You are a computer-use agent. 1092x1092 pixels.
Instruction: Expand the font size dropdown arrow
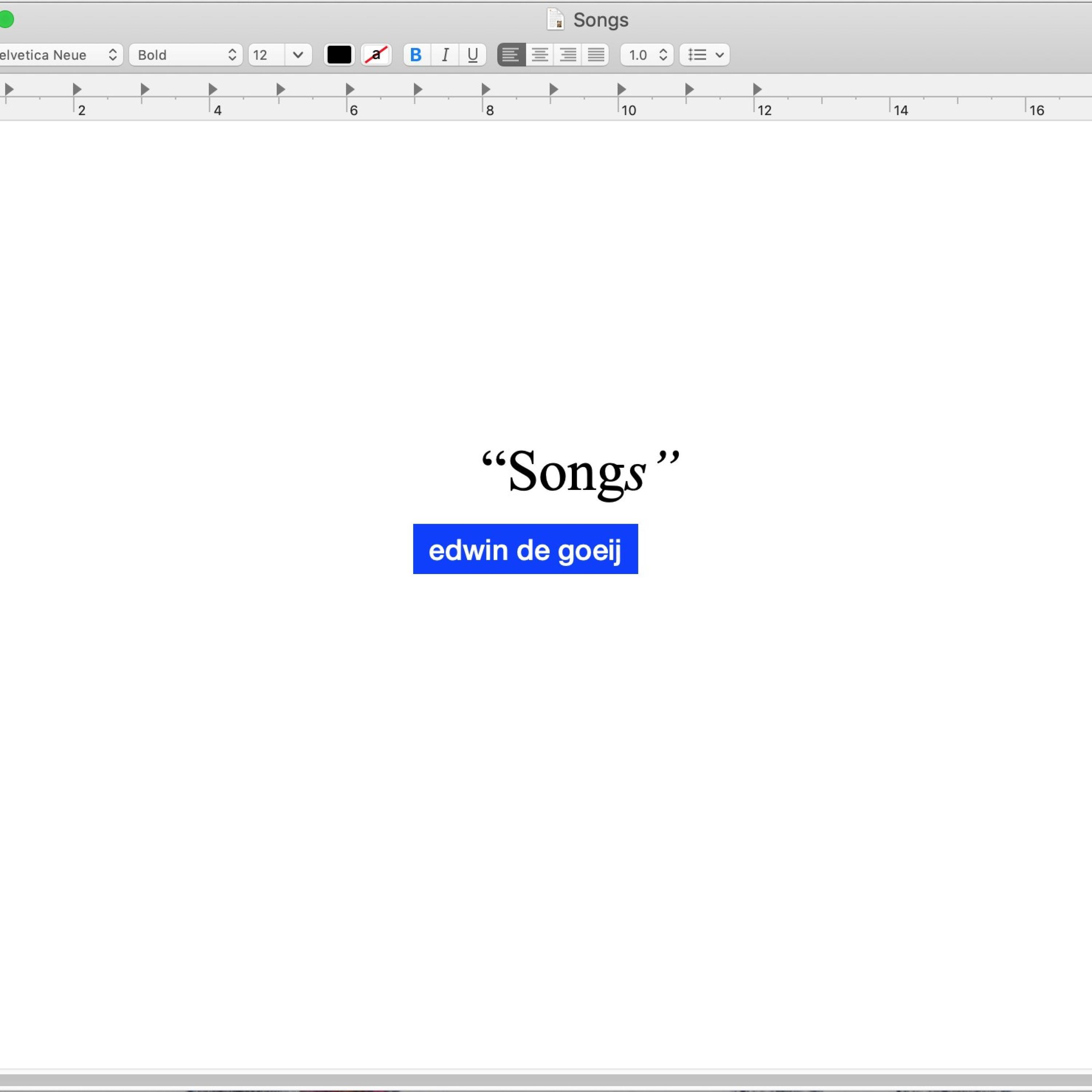point(298,55)
